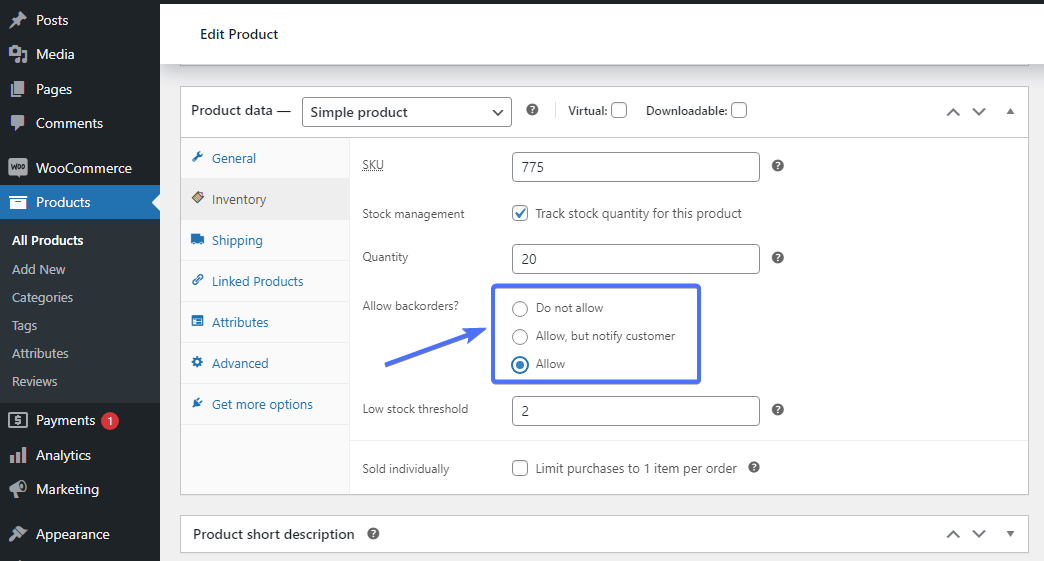The width and height of the screenshot is (1044, 561).
Task: Open the Simple product type dropdown
Action: pos(406,112)
